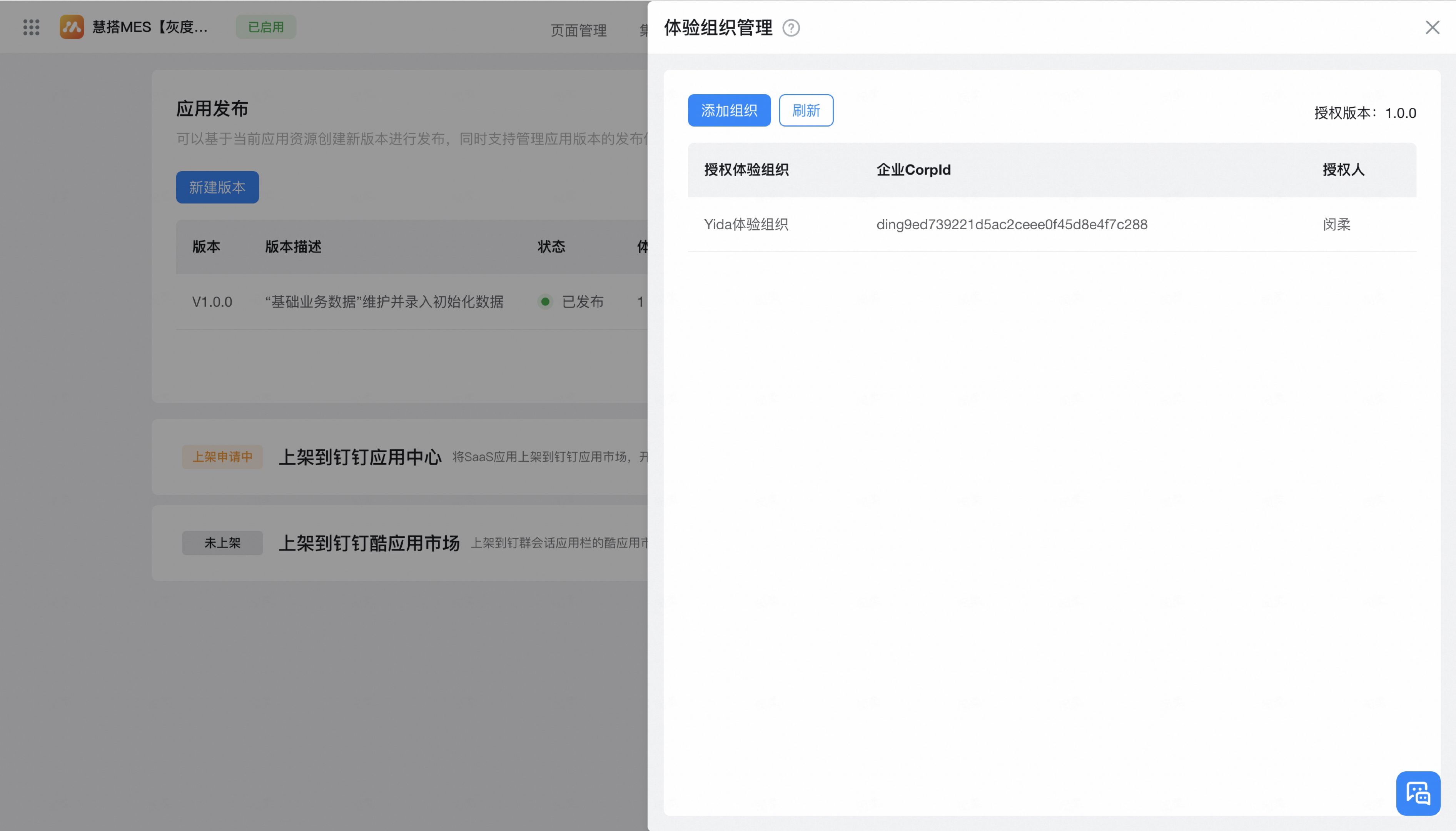Click the 授权人 name 闵柔
This screenshot has height=831, width=1456.
1336,224
